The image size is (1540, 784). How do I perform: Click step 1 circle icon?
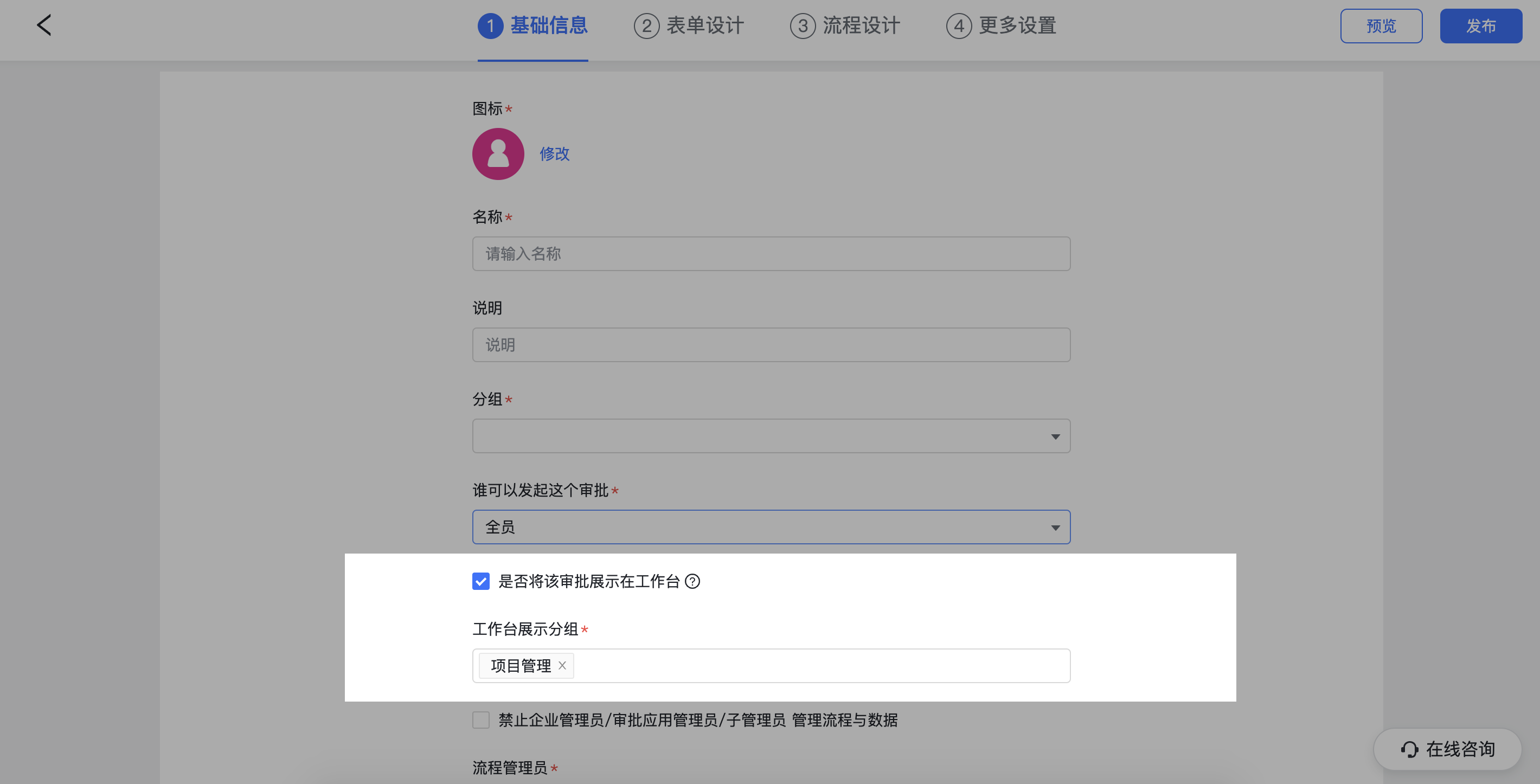[490, 26]
